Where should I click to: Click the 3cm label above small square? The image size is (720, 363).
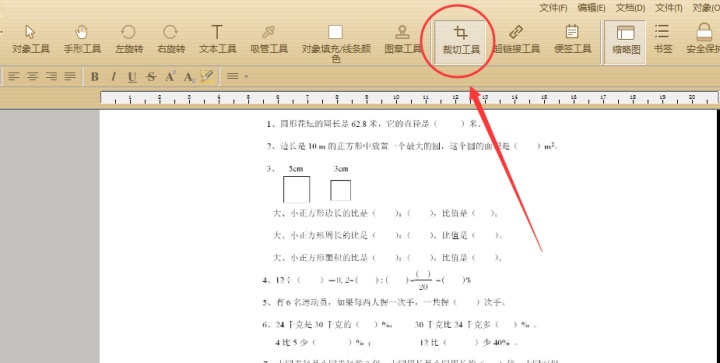(341, 169)
